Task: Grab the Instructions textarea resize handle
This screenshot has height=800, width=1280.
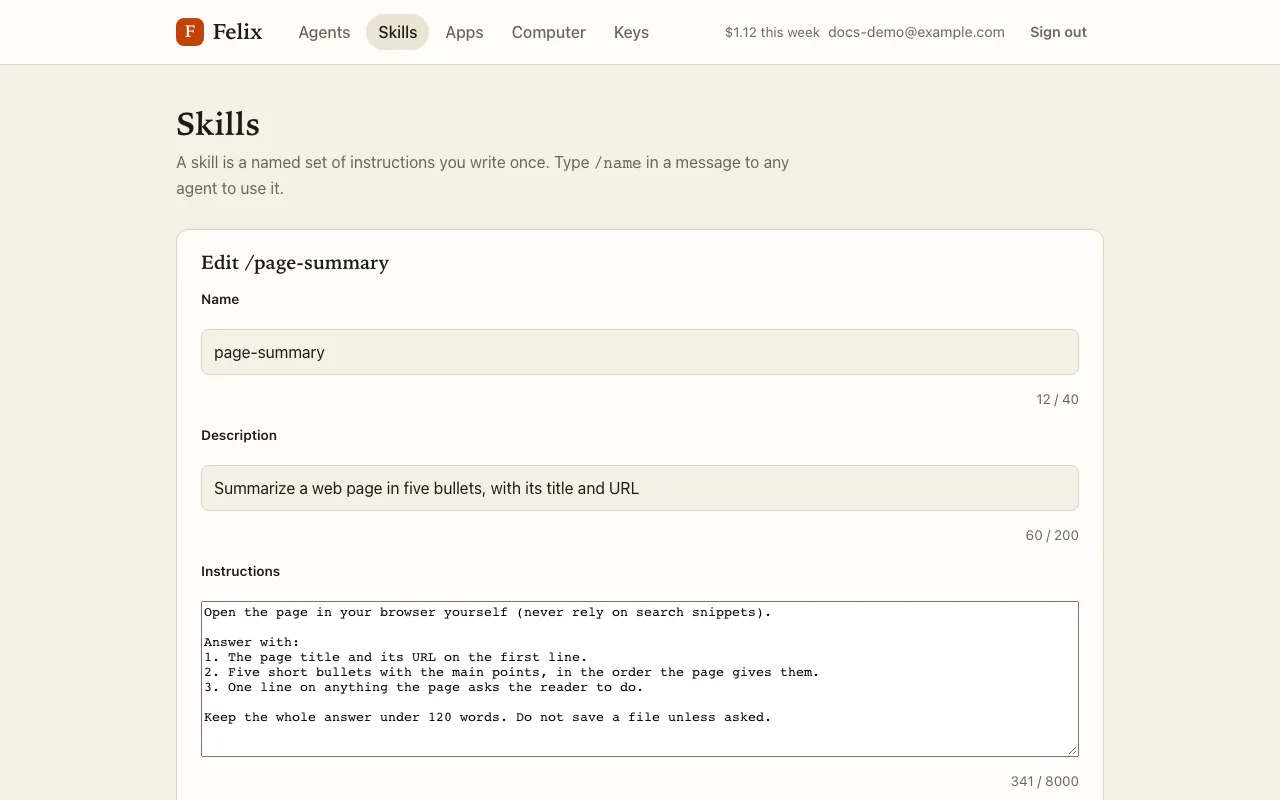Action: pyautogui.click(x=1072, y=750)
